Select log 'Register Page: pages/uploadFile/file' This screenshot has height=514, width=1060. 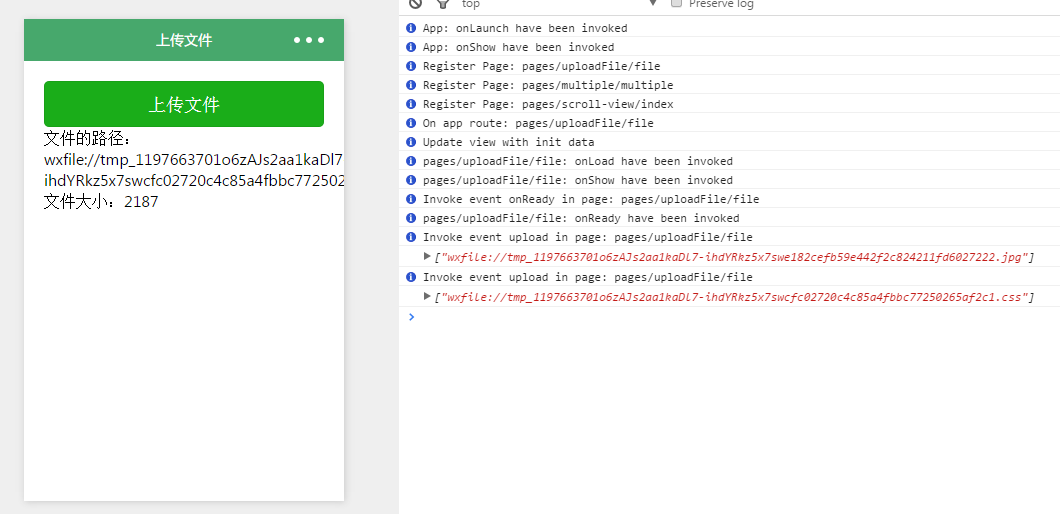541,66
